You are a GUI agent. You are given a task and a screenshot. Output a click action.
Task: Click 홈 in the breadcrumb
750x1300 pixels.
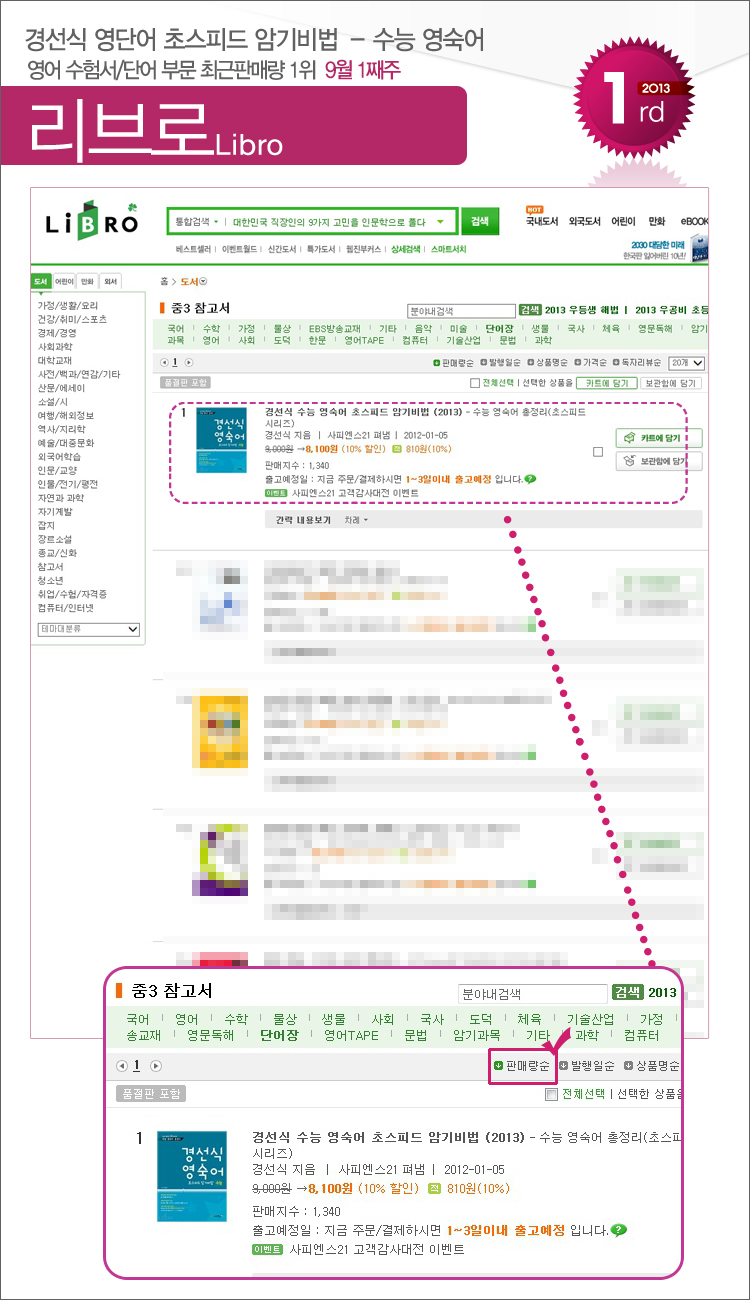point(165,283)
